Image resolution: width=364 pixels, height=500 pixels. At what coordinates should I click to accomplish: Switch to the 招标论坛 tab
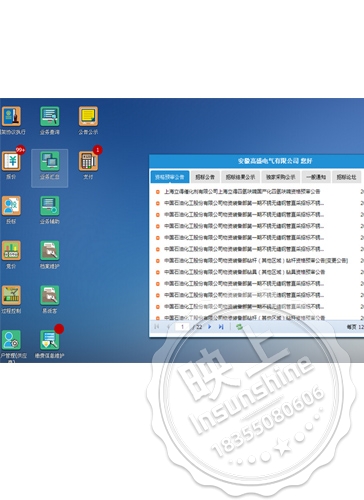(x=346, y=177)
